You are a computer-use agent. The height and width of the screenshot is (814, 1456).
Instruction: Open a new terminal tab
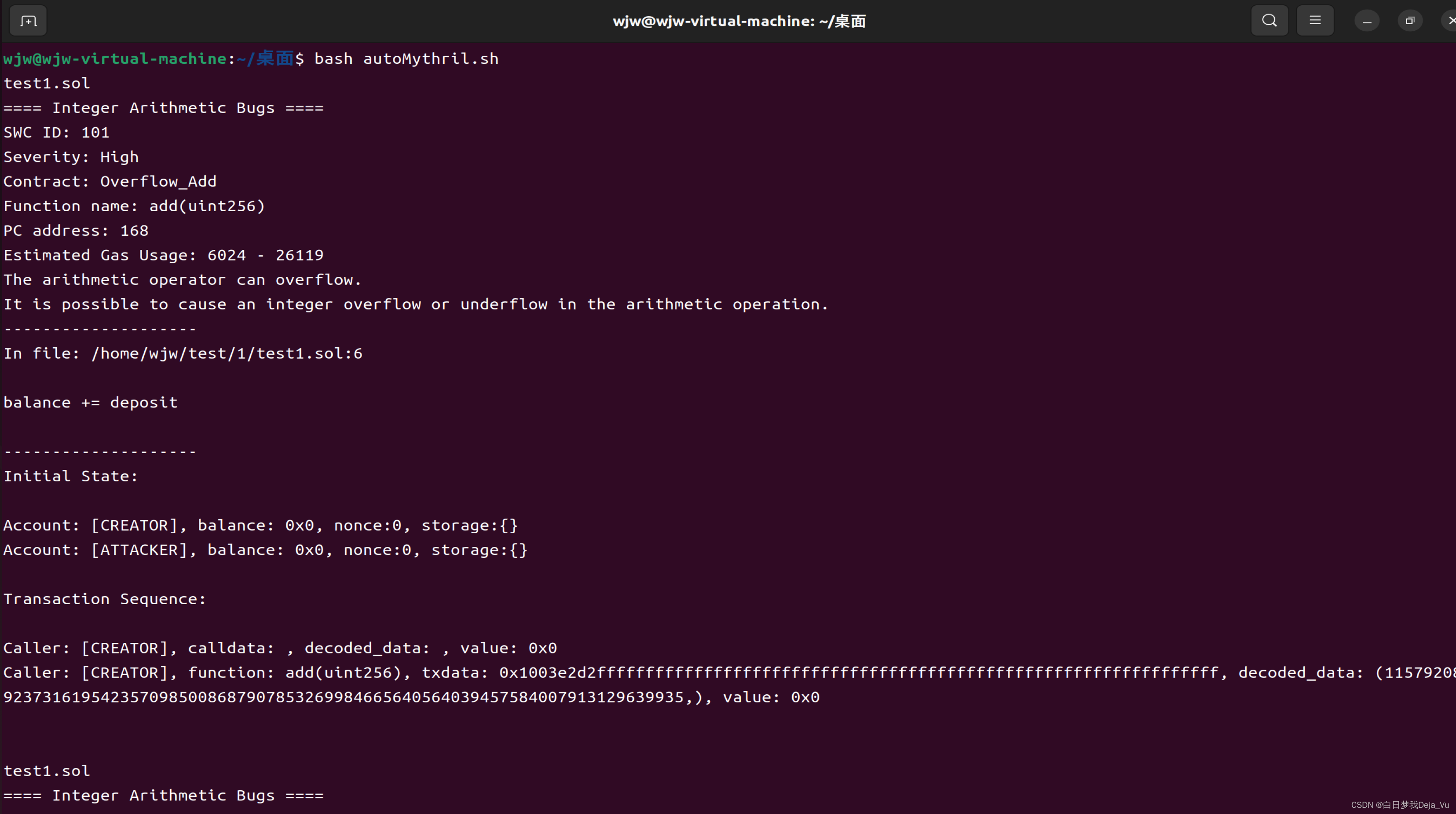(x=28, y=21)
